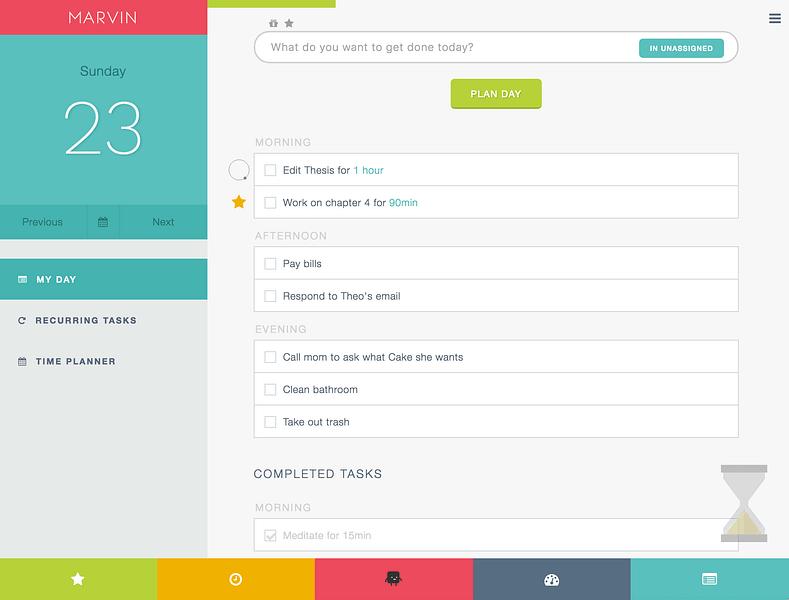The image size is (789, 600).
Task: Go to Next day
Action: 163,222
